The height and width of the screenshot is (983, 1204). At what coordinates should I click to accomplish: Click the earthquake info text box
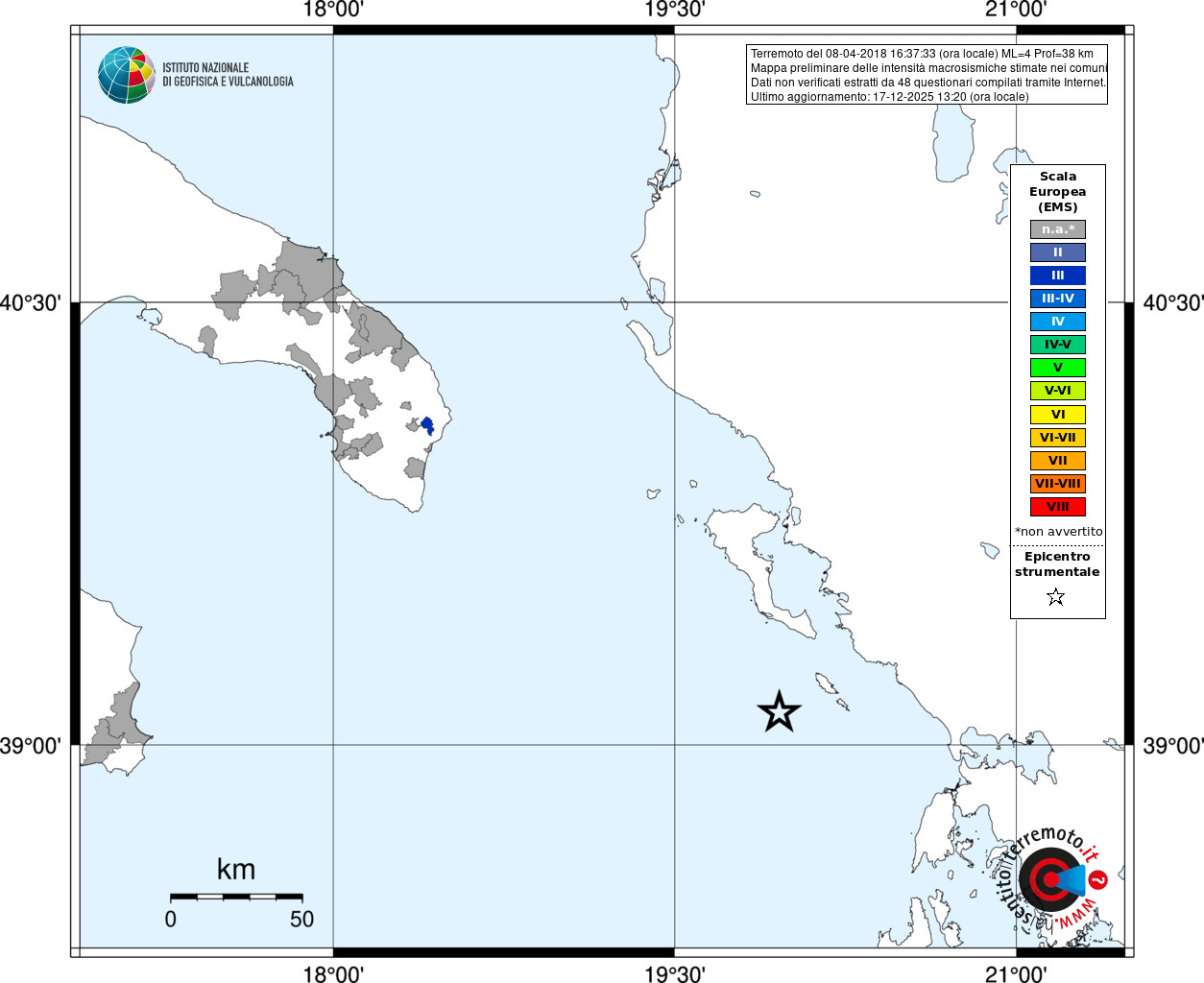pyautogui.click(x=927, y=75)
